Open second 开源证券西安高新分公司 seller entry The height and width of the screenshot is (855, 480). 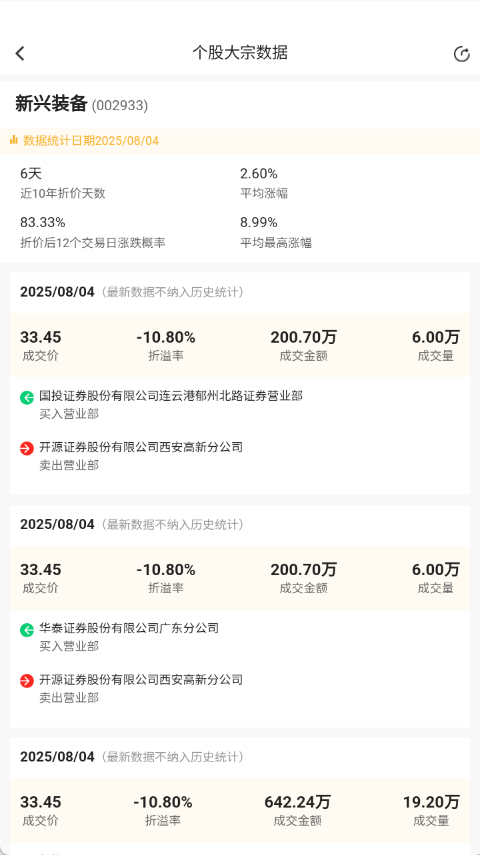(141, 679)
